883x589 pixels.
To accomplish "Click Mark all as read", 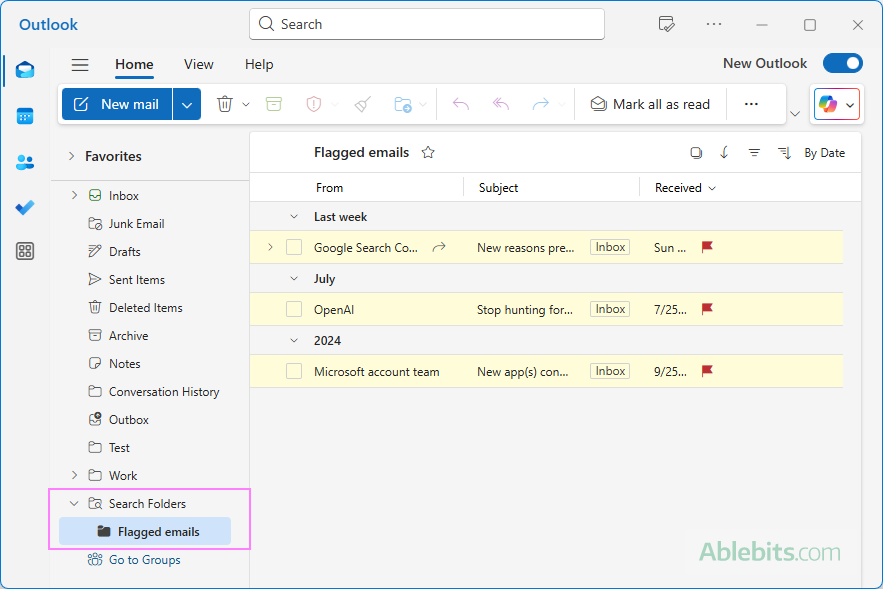I will coord(650,104).
